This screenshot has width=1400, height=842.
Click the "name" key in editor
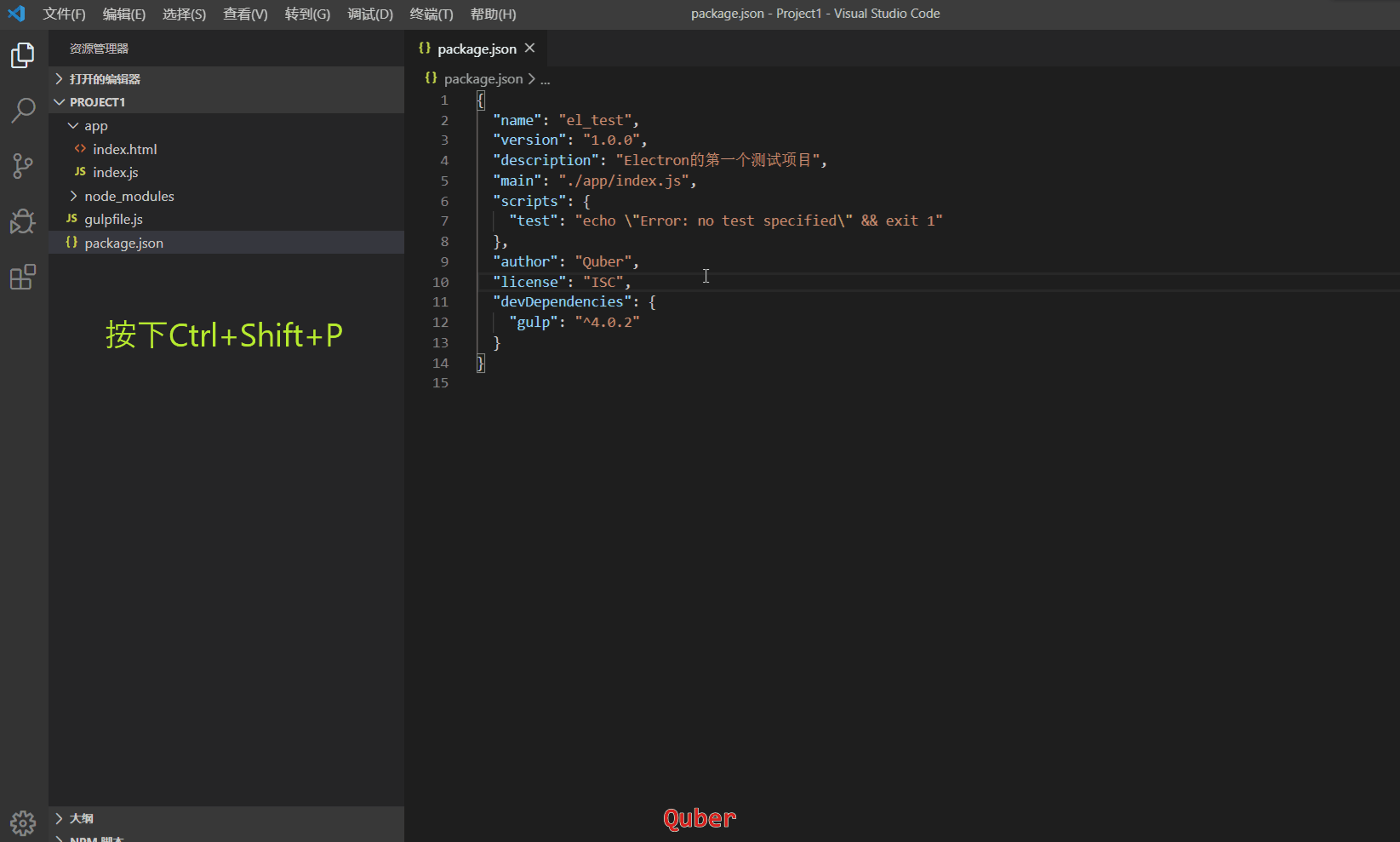517,120
